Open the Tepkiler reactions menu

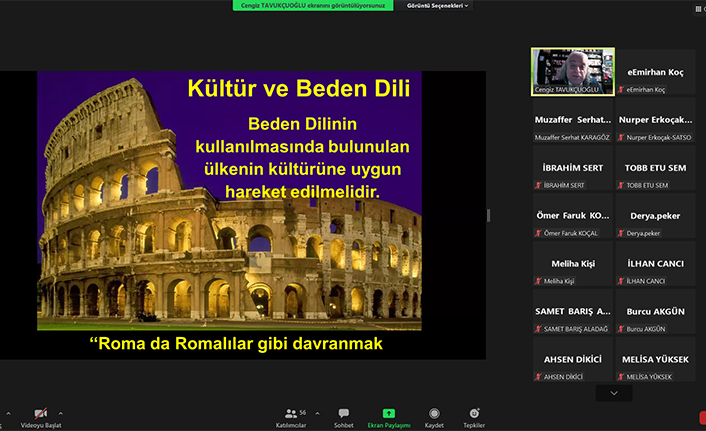point(474,413)
